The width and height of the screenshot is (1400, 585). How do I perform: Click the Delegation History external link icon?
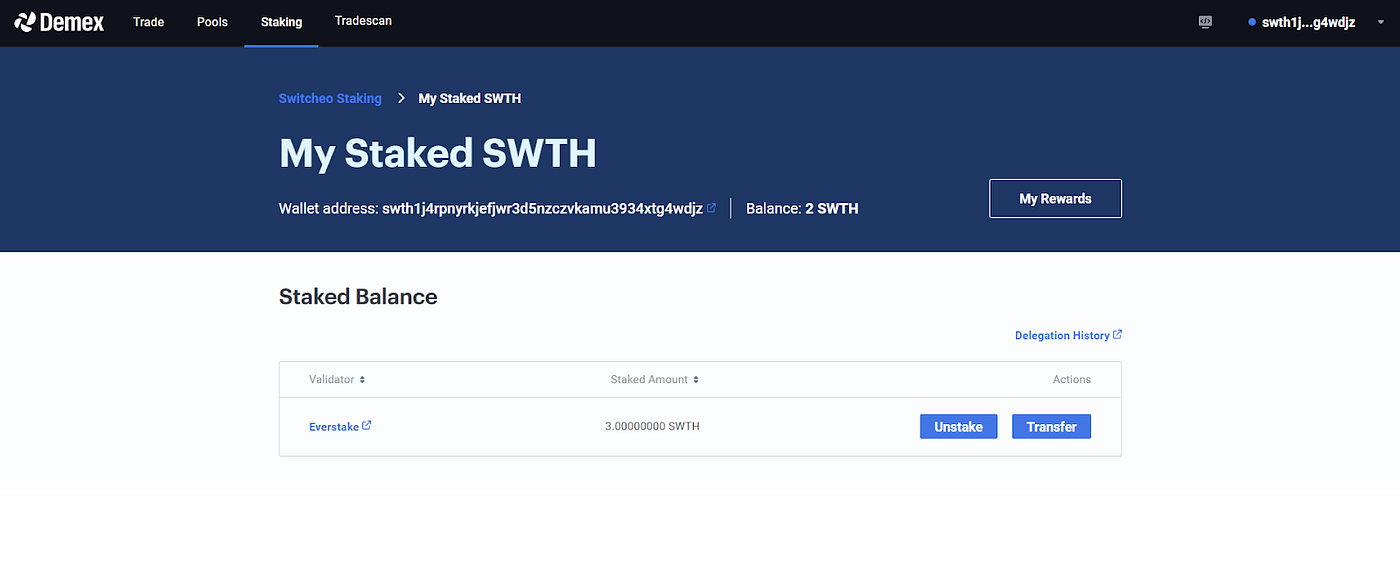[x=1117, y=335]
